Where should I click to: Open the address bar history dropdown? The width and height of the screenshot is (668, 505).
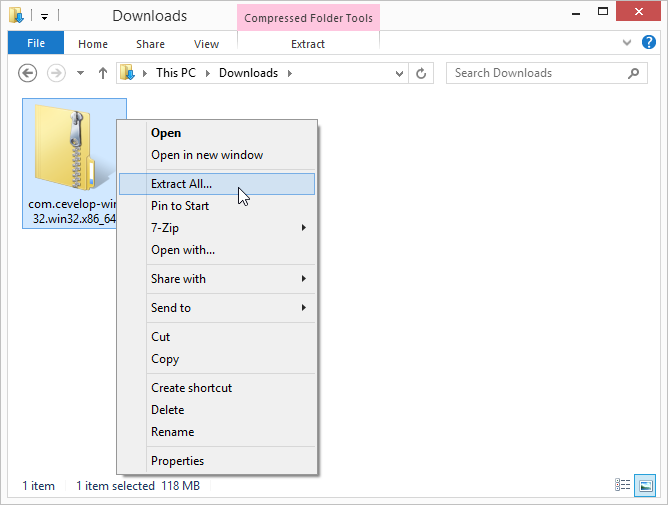pos(399,73)
